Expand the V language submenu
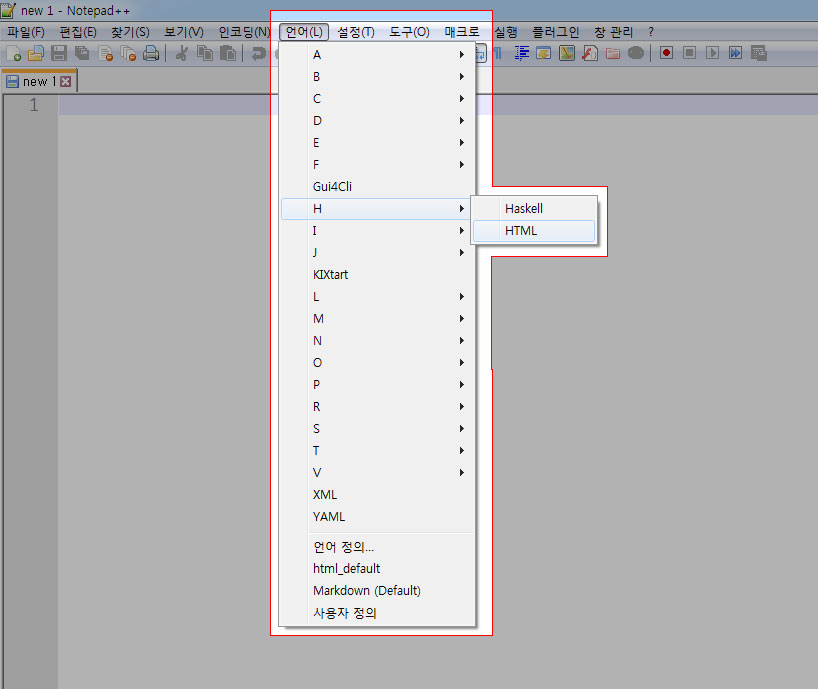 point(377,473)
